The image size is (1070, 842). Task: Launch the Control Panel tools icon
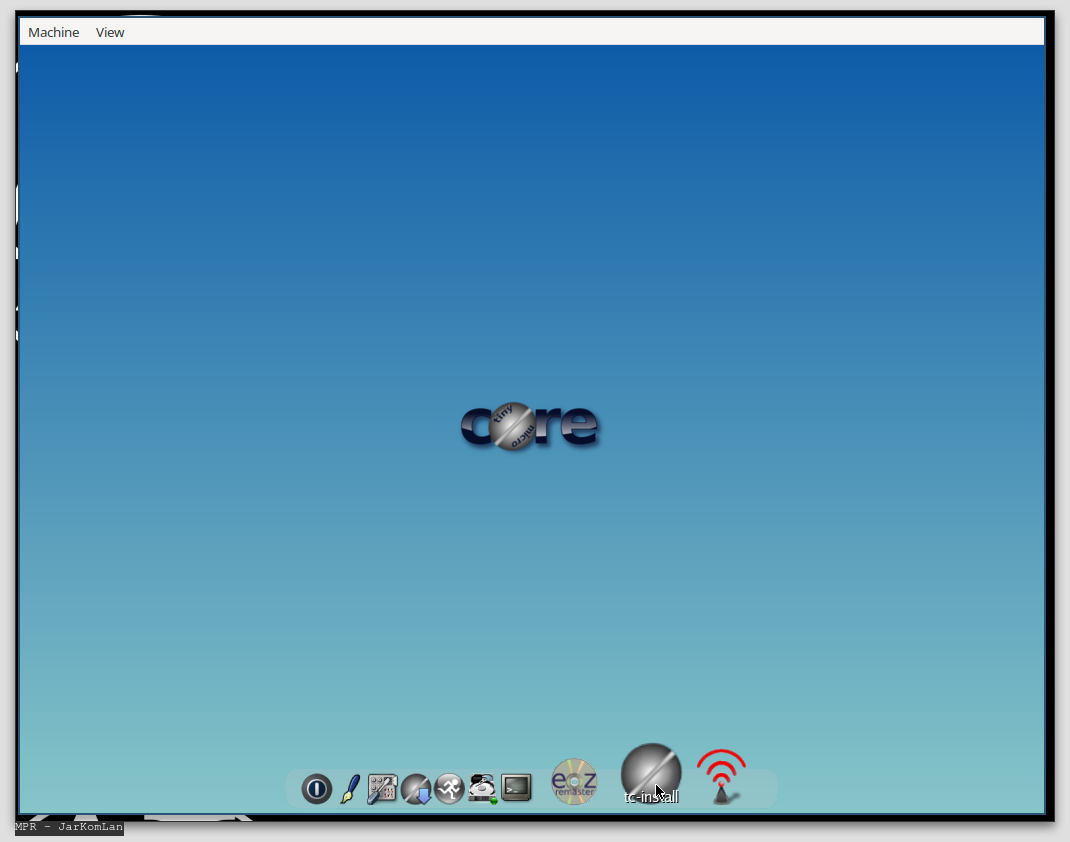click(381, 787)
